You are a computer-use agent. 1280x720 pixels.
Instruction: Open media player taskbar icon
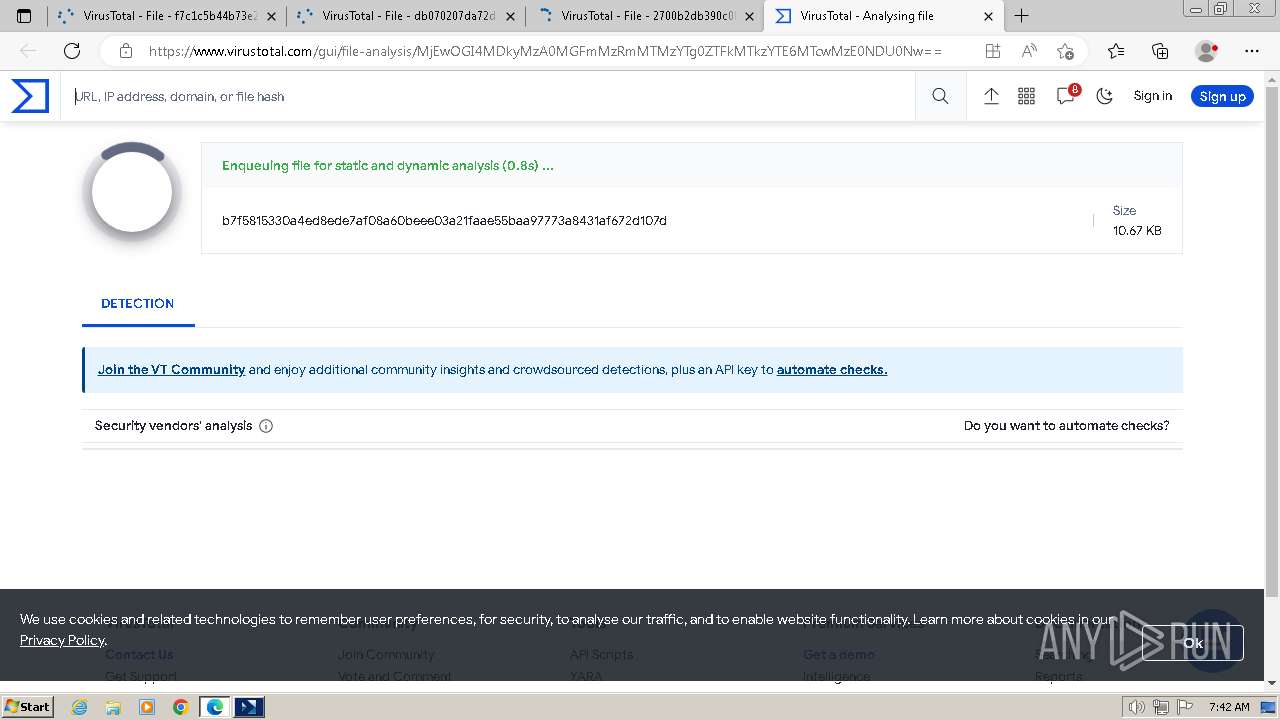click(x=147, y=707)
